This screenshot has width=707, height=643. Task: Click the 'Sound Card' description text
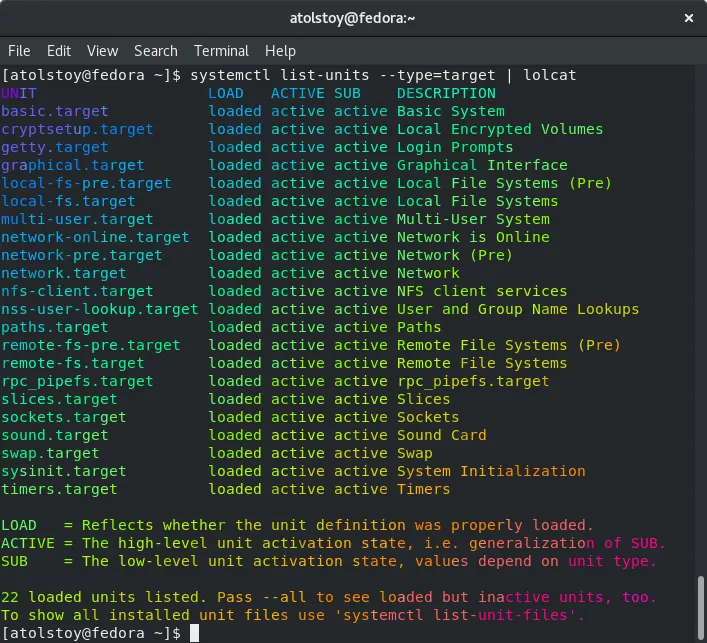[441, 435]
